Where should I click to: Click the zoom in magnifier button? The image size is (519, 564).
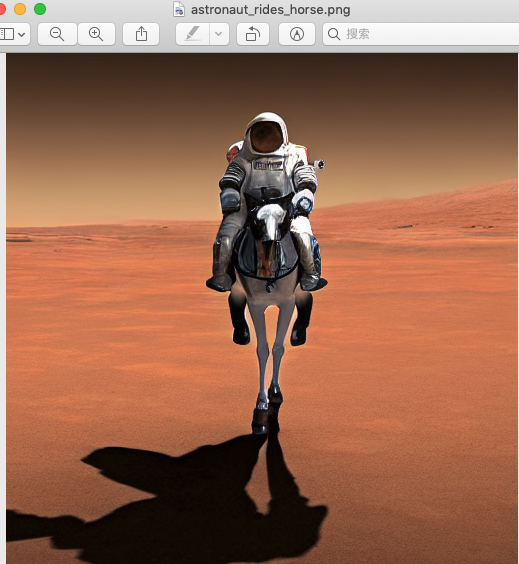(96, 34)
